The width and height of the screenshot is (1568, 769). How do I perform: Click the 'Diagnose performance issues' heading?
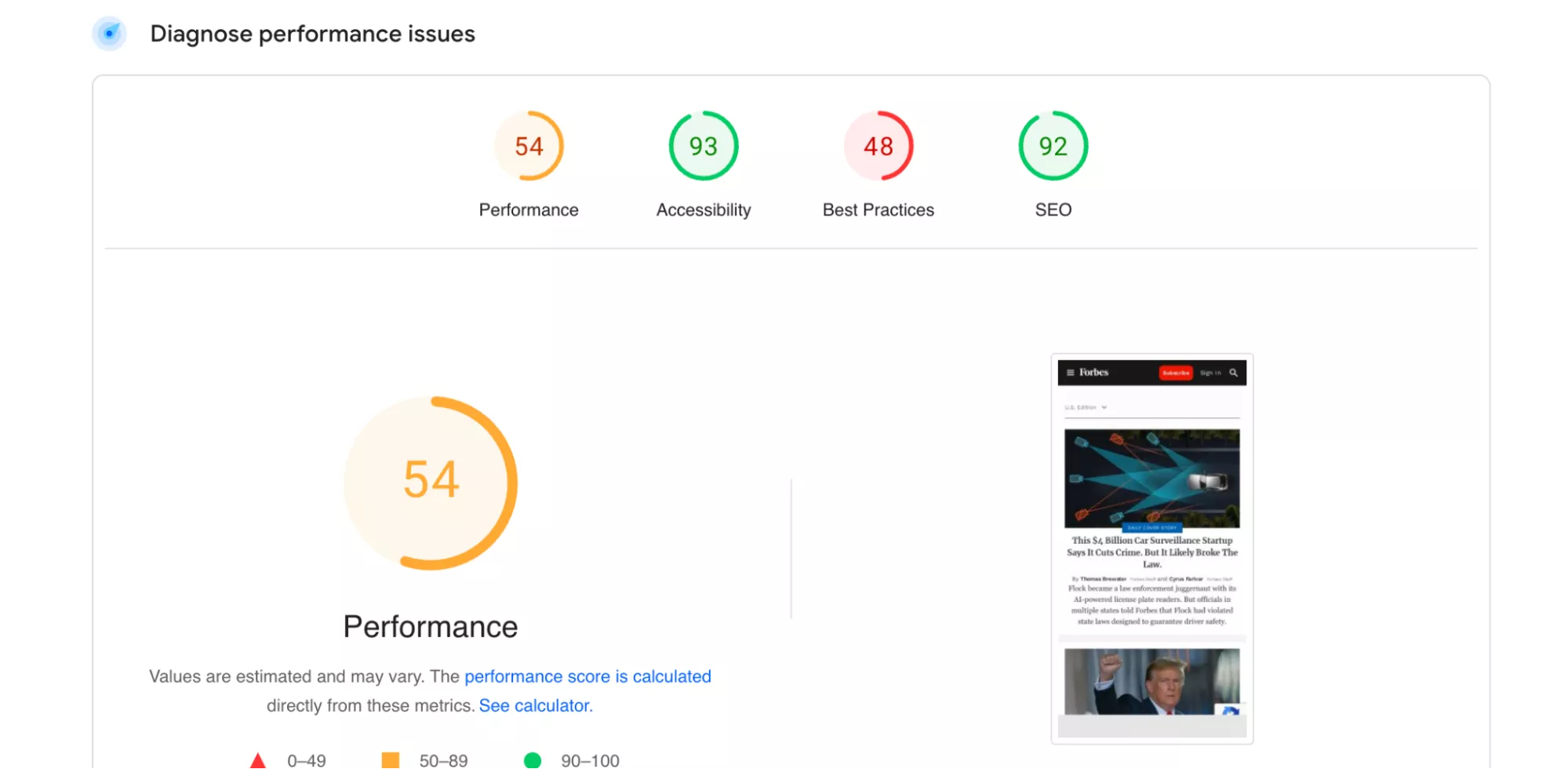click(x=312, y=34)
